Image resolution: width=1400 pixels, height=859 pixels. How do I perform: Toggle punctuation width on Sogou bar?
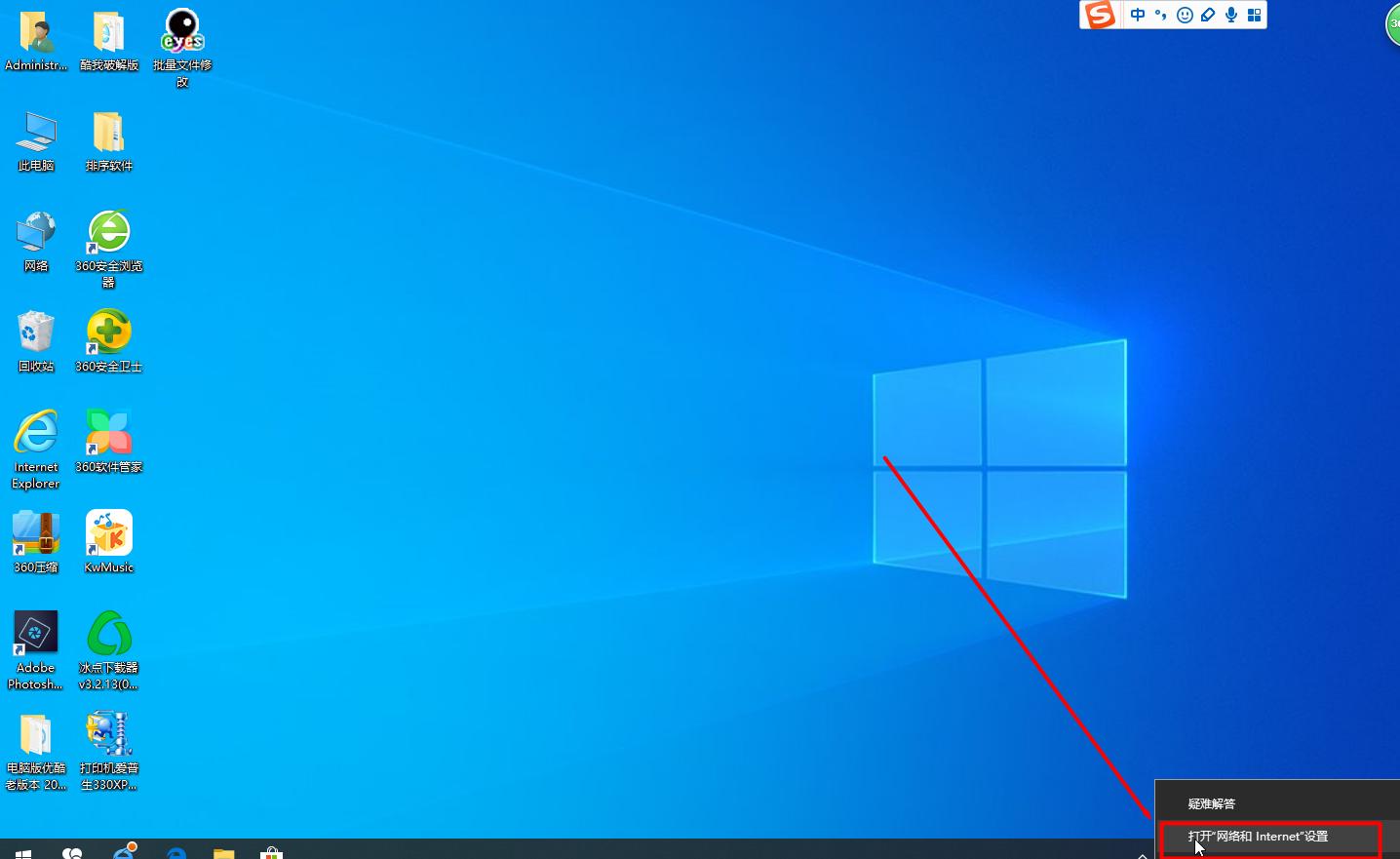point(1160,15)
